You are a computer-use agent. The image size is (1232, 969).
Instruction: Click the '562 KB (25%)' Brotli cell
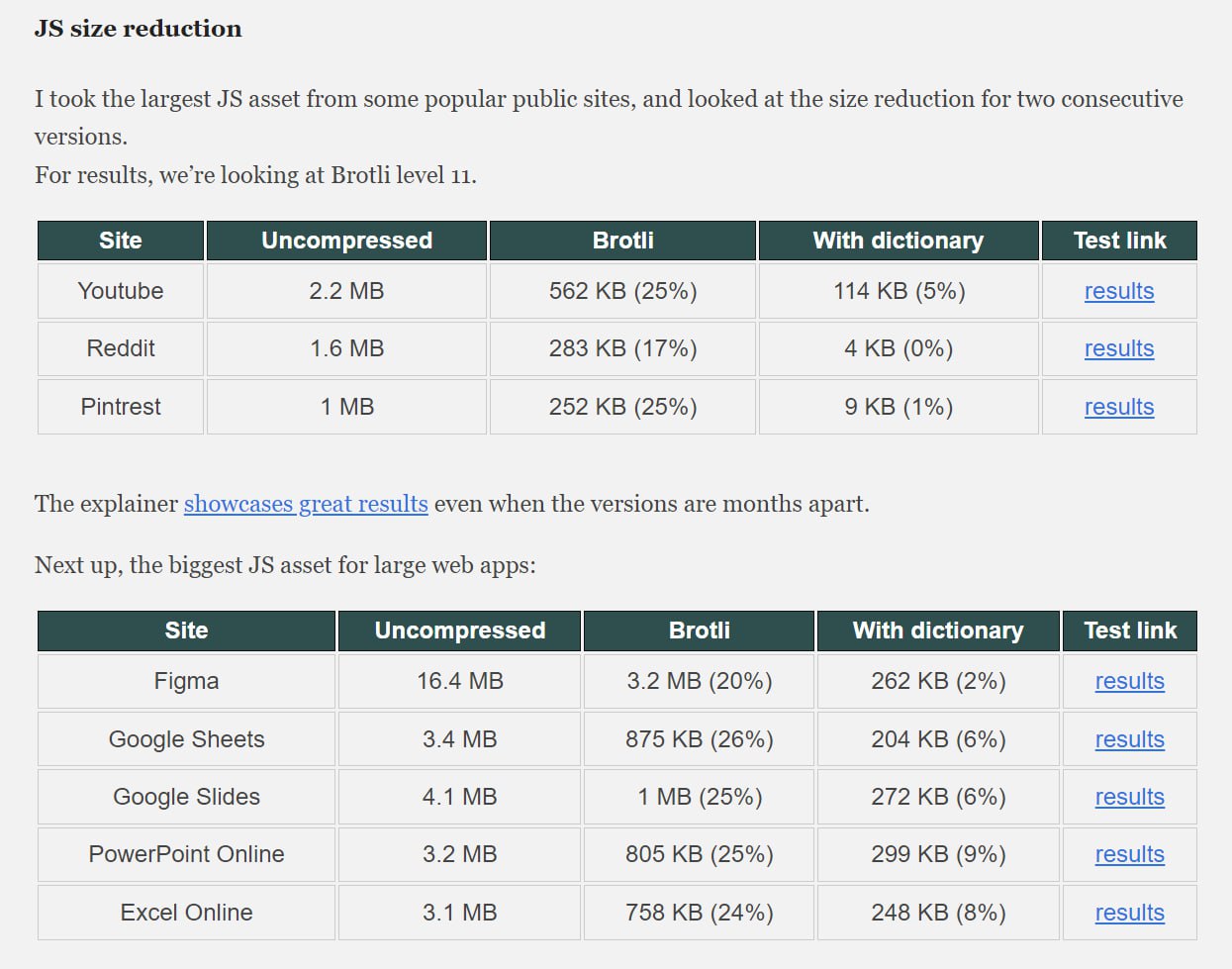tap(623, 291)
